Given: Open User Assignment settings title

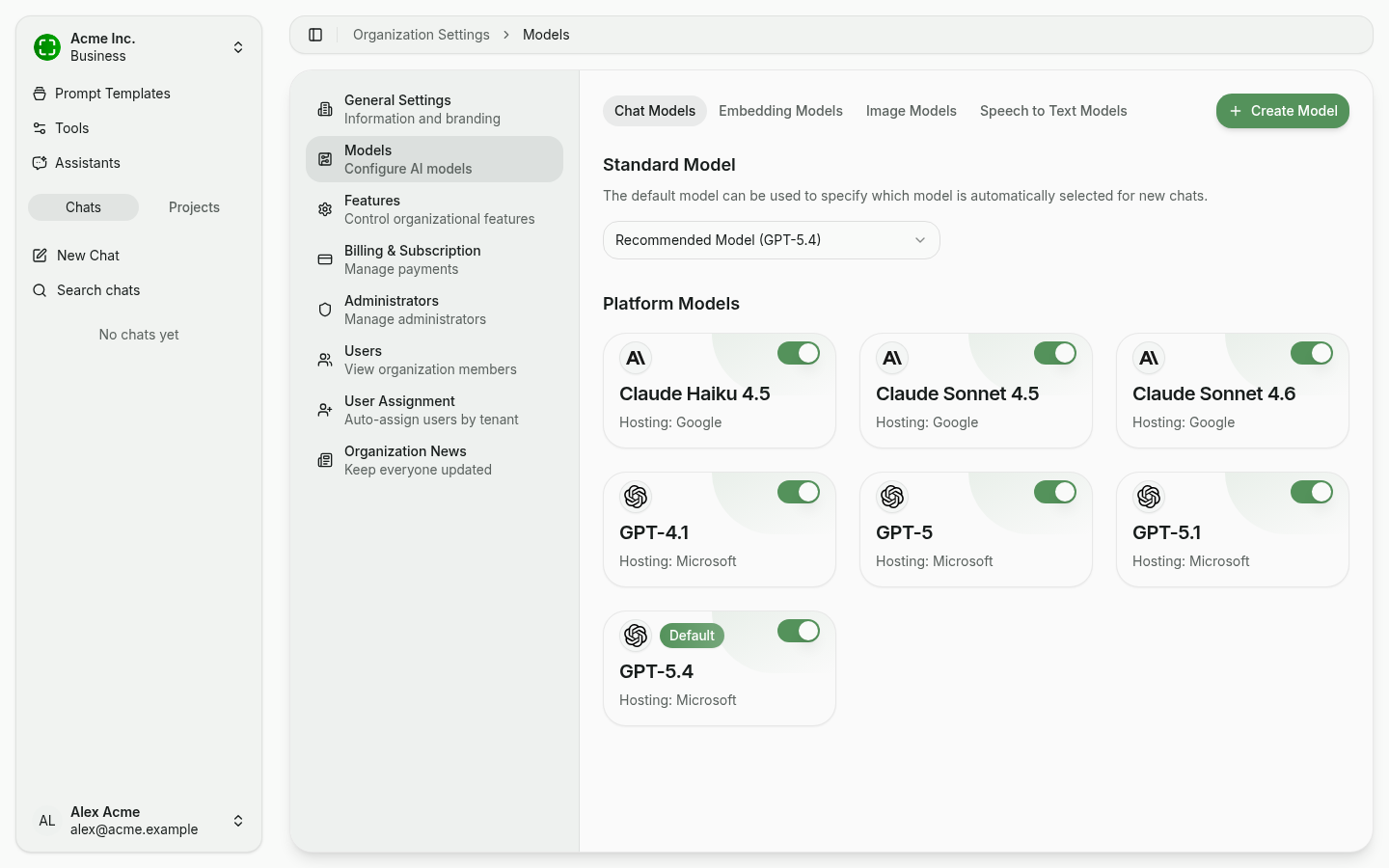Looking at the screenshot, I should [x=399, y=401].
